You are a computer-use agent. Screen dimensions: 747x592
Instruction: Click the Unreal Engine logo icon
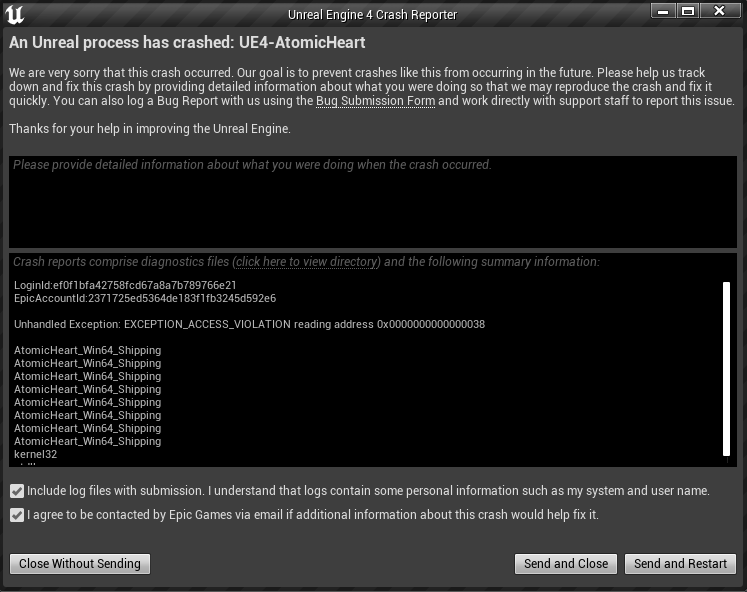(x=14, y=14)
